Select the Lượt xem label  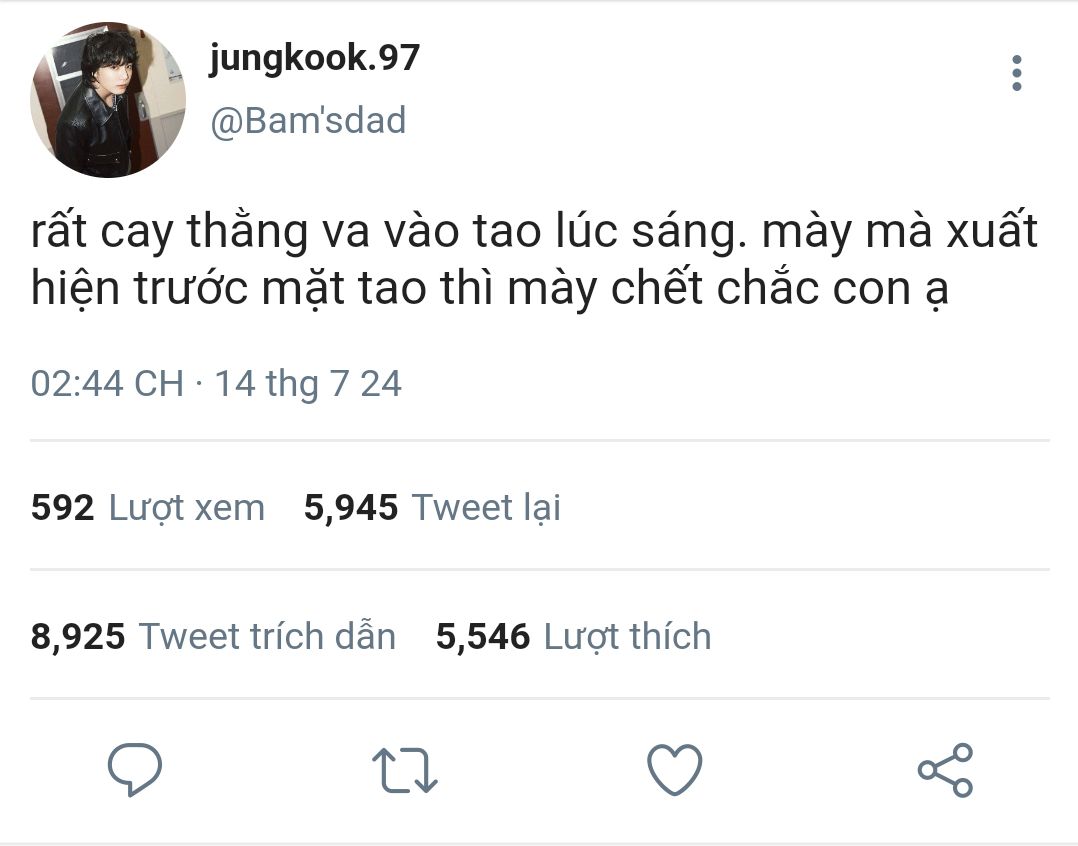(x=187, y=509)
